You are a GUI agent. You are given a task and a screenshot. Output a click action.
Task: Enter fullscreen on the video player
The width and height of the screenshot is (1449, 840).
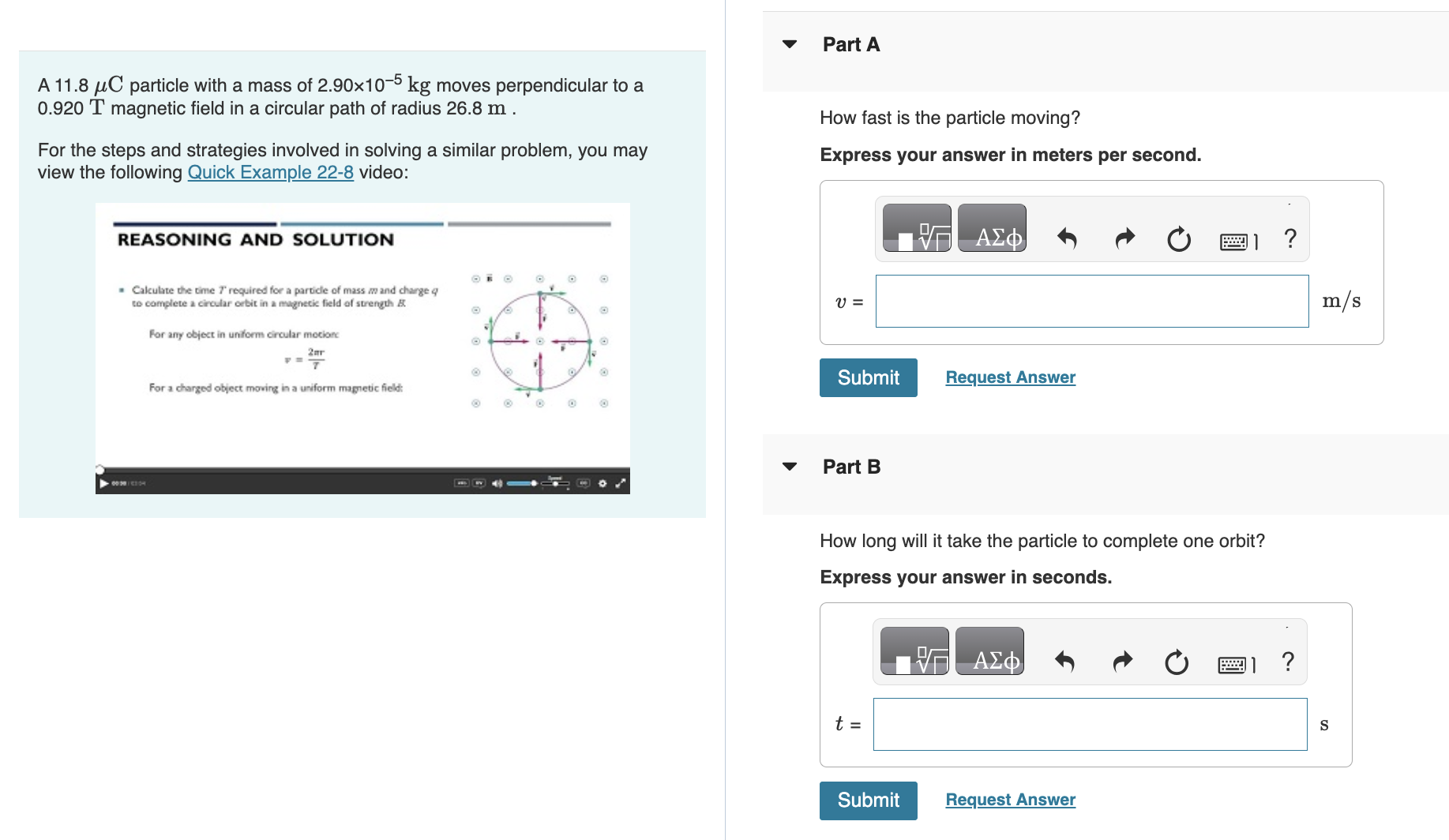(619, 483)
